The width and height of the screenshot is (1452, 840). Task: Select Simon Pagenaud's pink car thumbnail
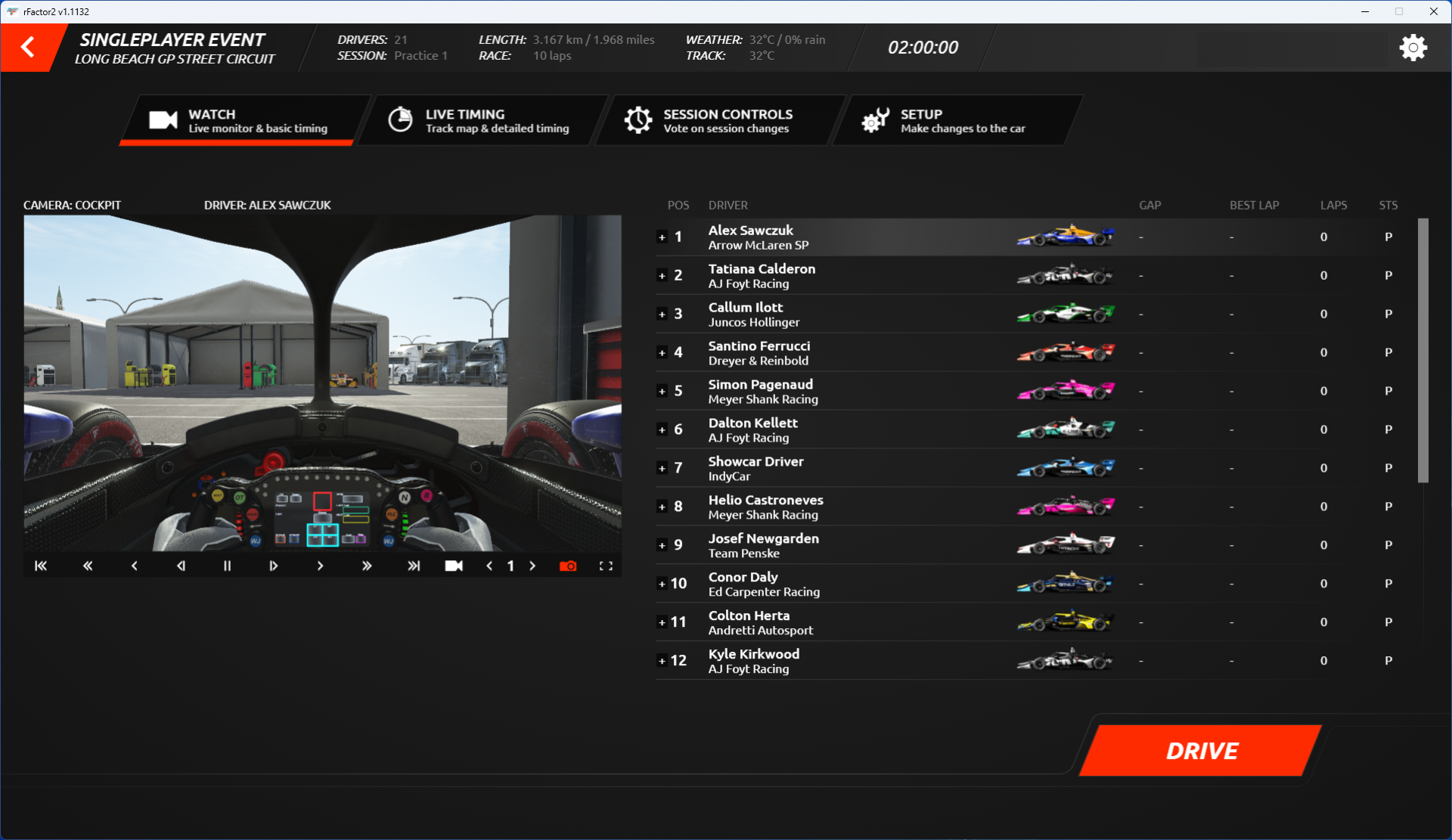1066,390
